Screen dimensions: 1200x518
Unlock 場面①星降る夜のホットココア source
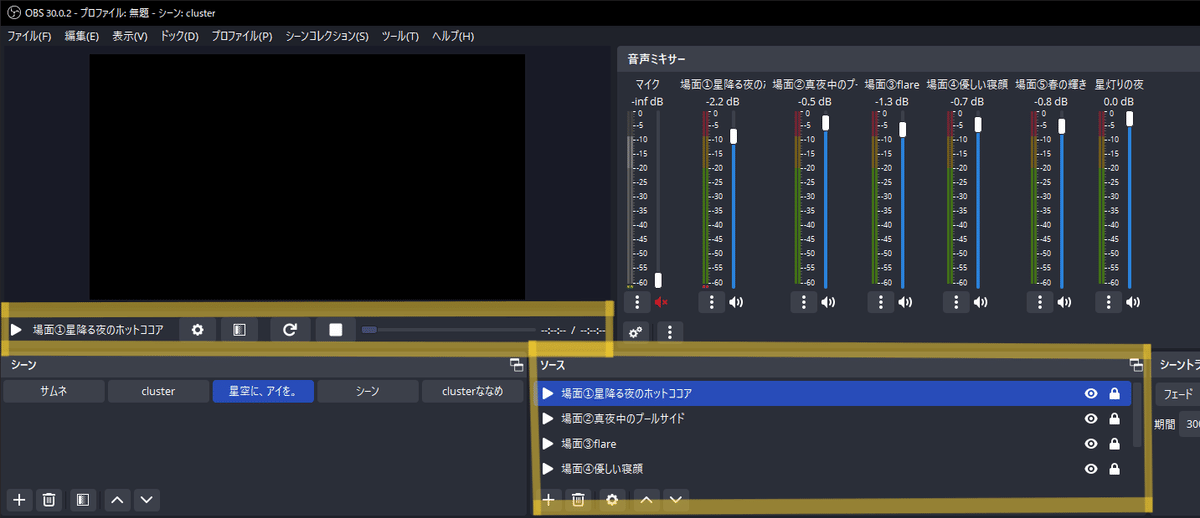point(1114,393)
